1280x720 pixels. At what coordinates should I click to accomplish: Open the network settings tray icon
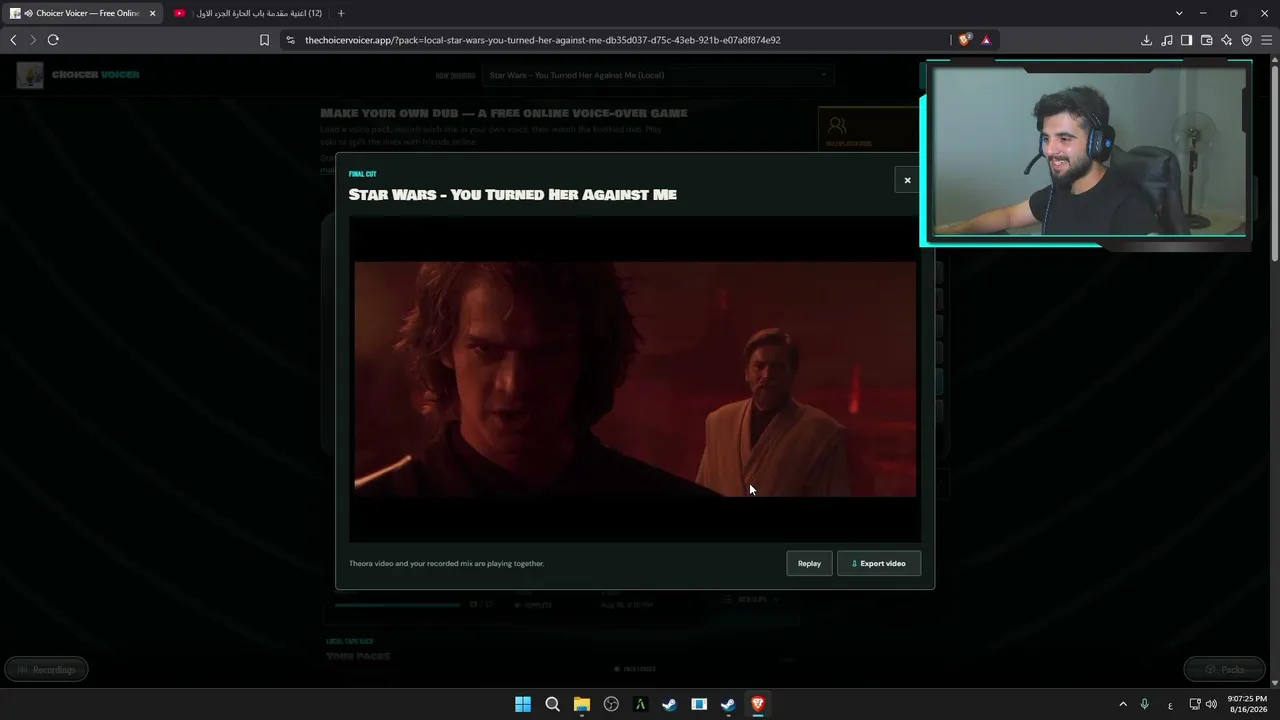click(1195, 704)
